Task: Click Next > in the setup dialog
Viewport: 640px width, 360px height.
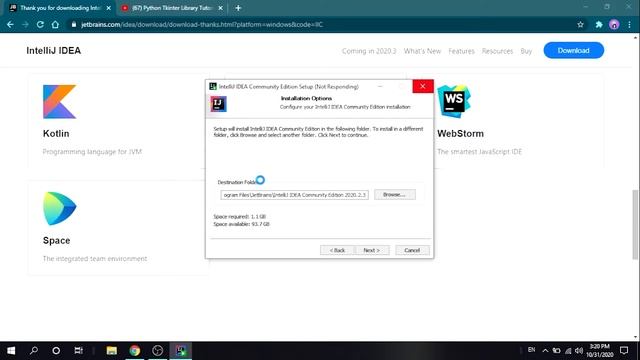Action: click(x=371, y=250)
